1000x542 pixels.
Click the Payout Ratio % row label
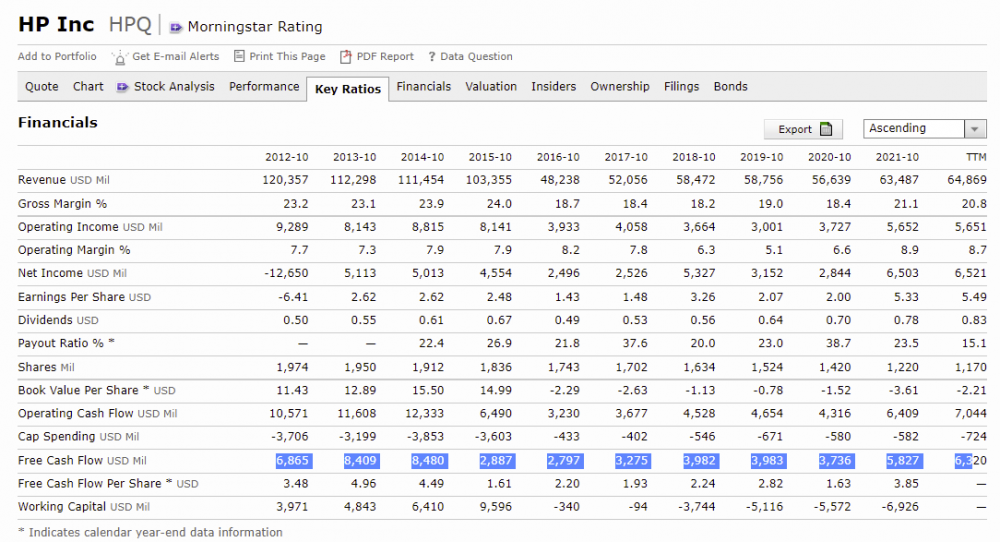[x=66, y=343]
